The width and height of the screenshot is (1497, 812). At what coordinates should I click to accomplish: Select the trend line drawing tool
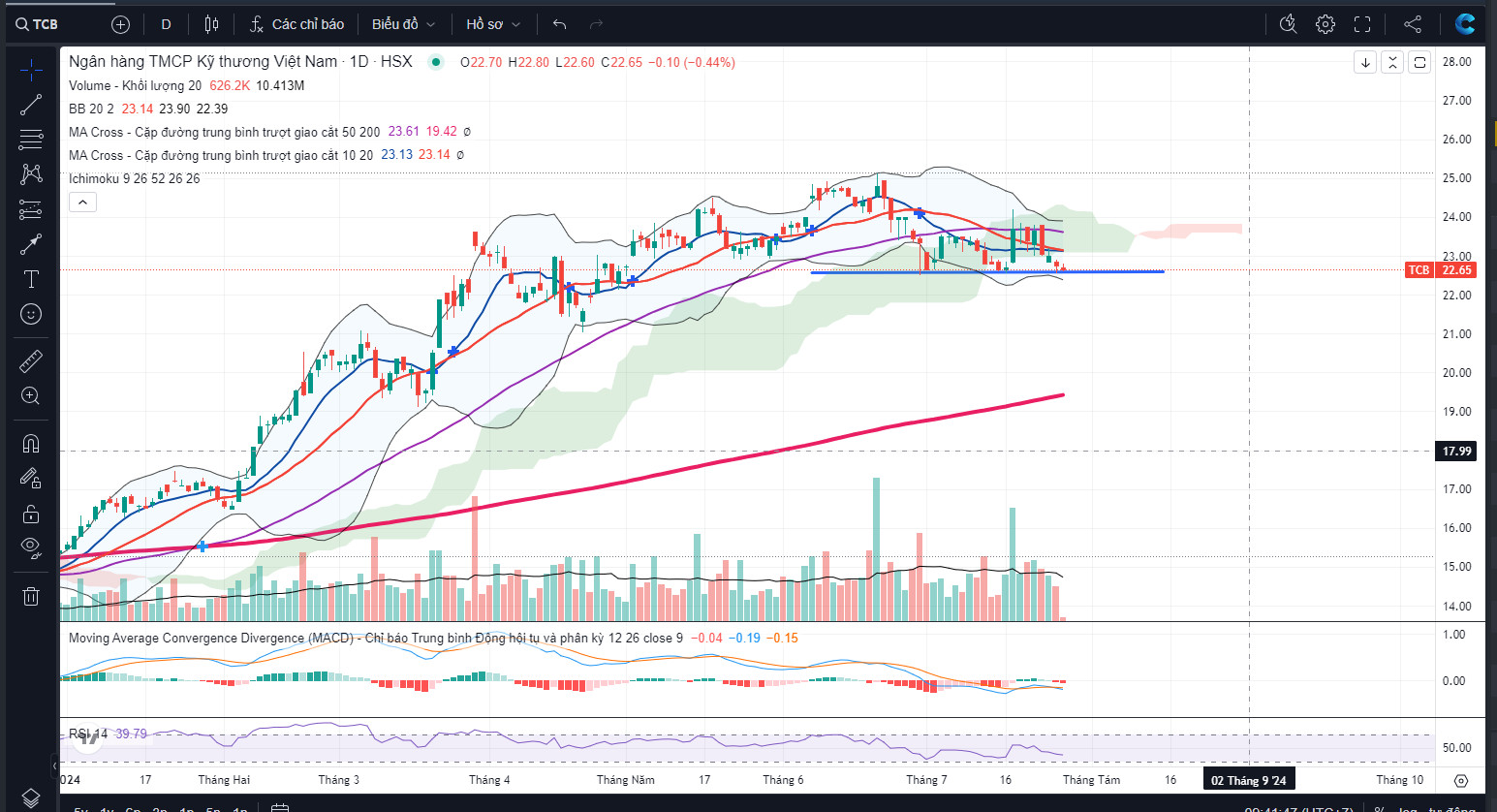pyautogui.click(x=31, y=105)
